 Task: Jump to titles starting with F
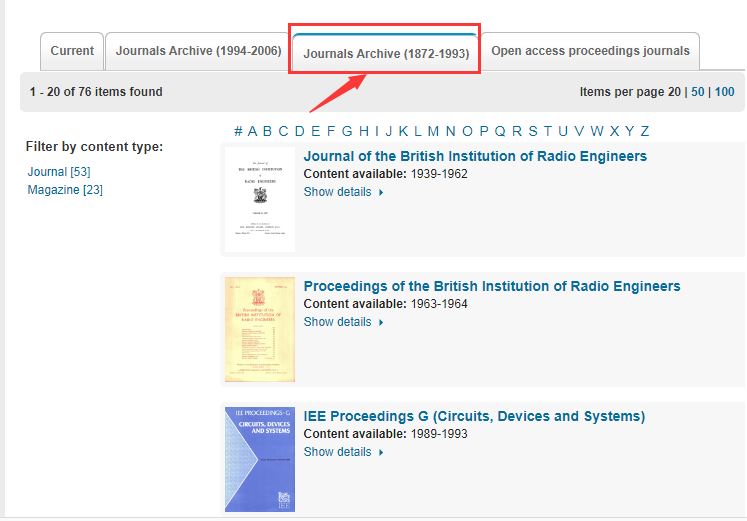point(331,131)
